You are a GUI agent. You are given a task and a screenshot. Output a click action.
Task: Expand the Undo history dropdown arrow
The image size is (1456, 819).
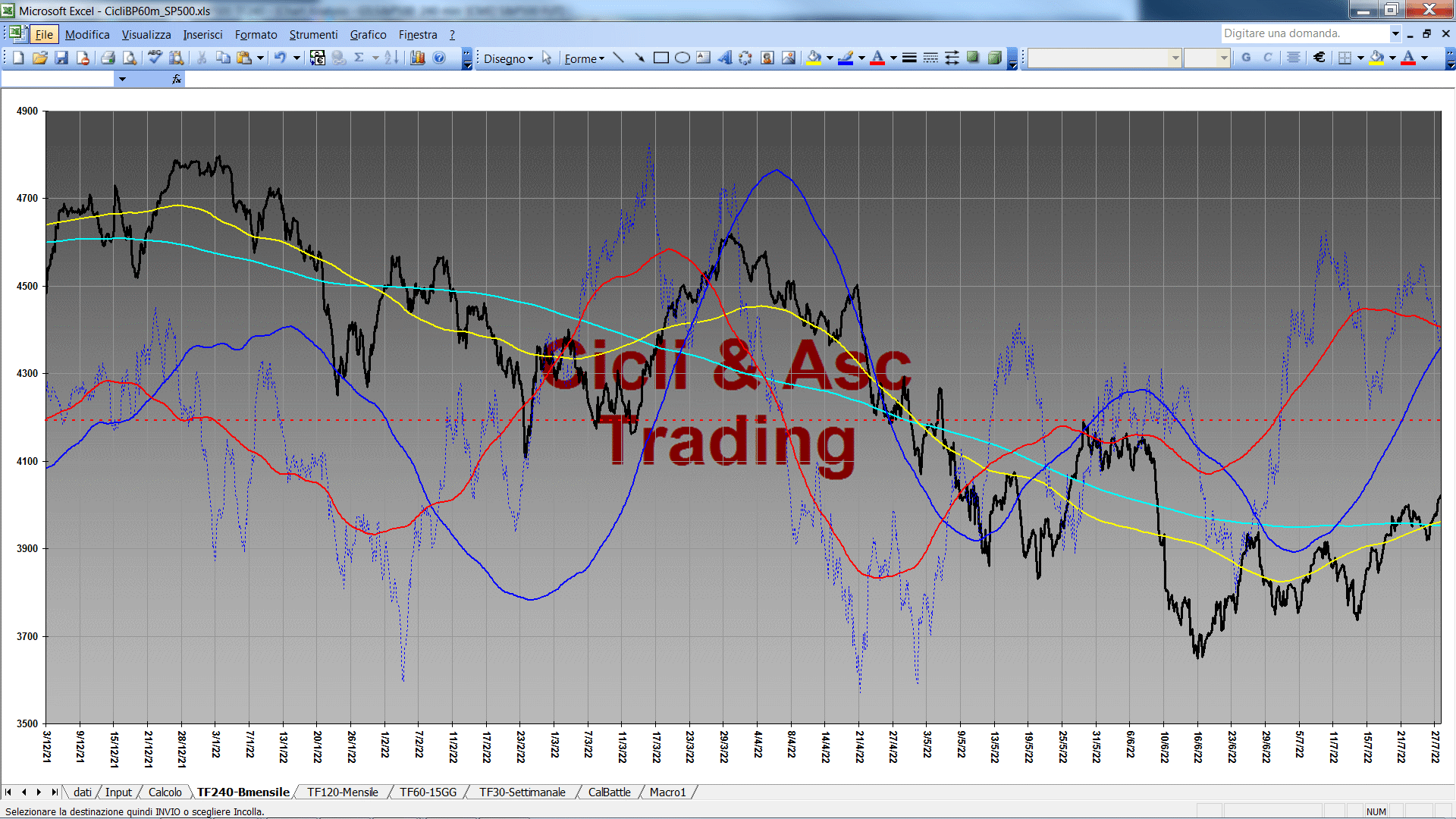tap(297, 58)
